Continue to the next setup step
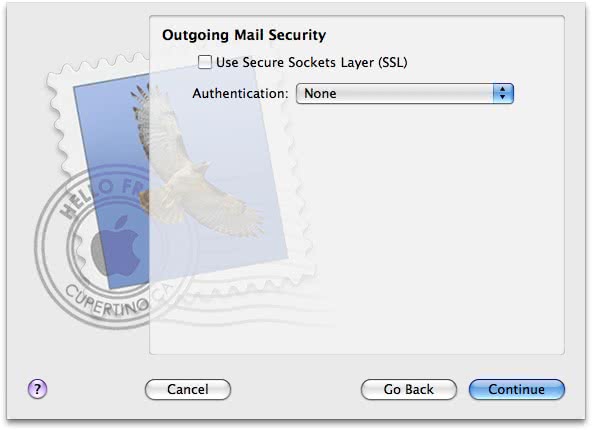 516,389
